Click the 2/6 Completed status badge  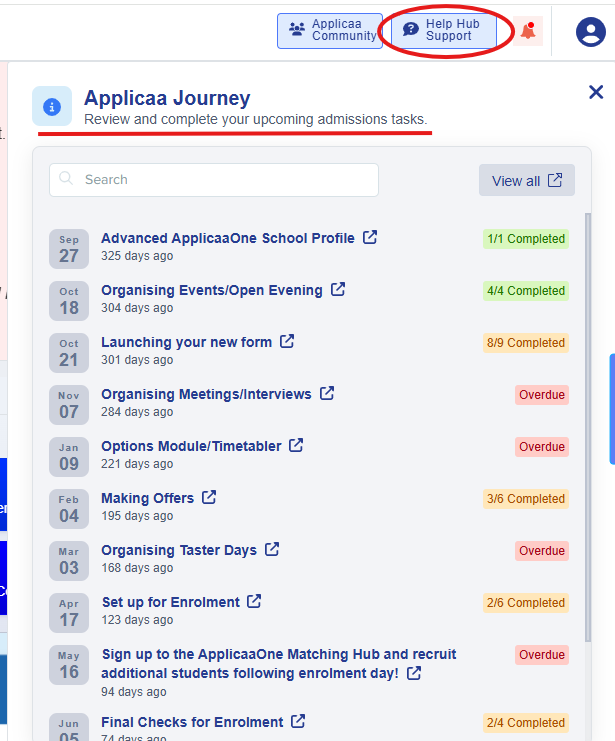click(526, 603)
